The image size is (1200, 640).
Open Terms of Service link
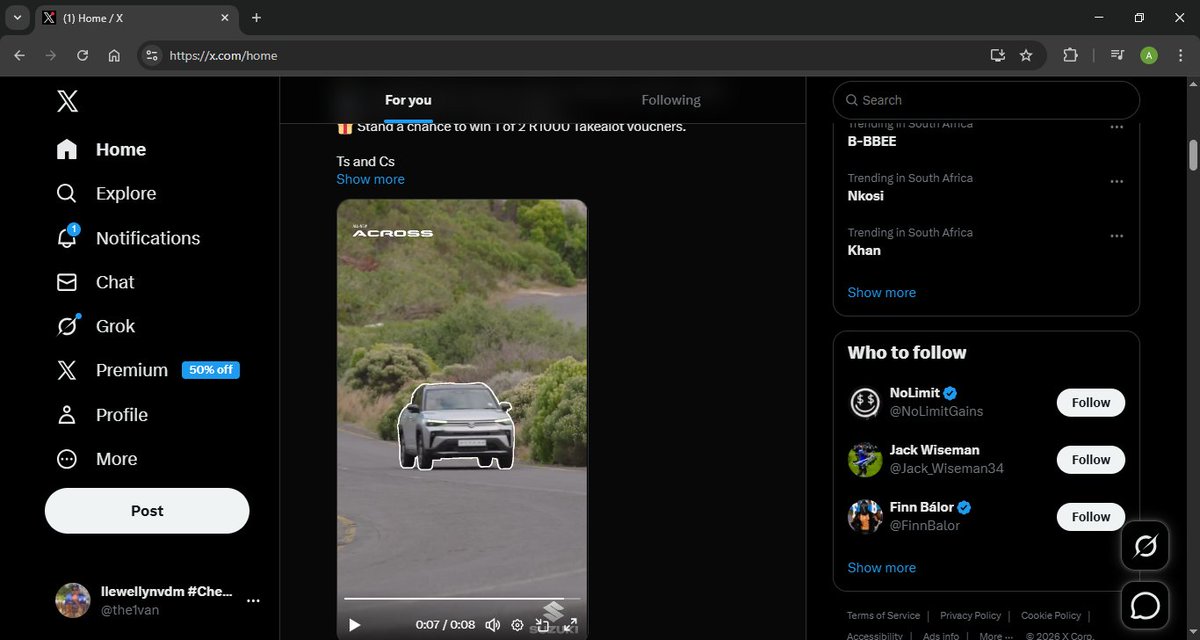[x=883, y=616]
